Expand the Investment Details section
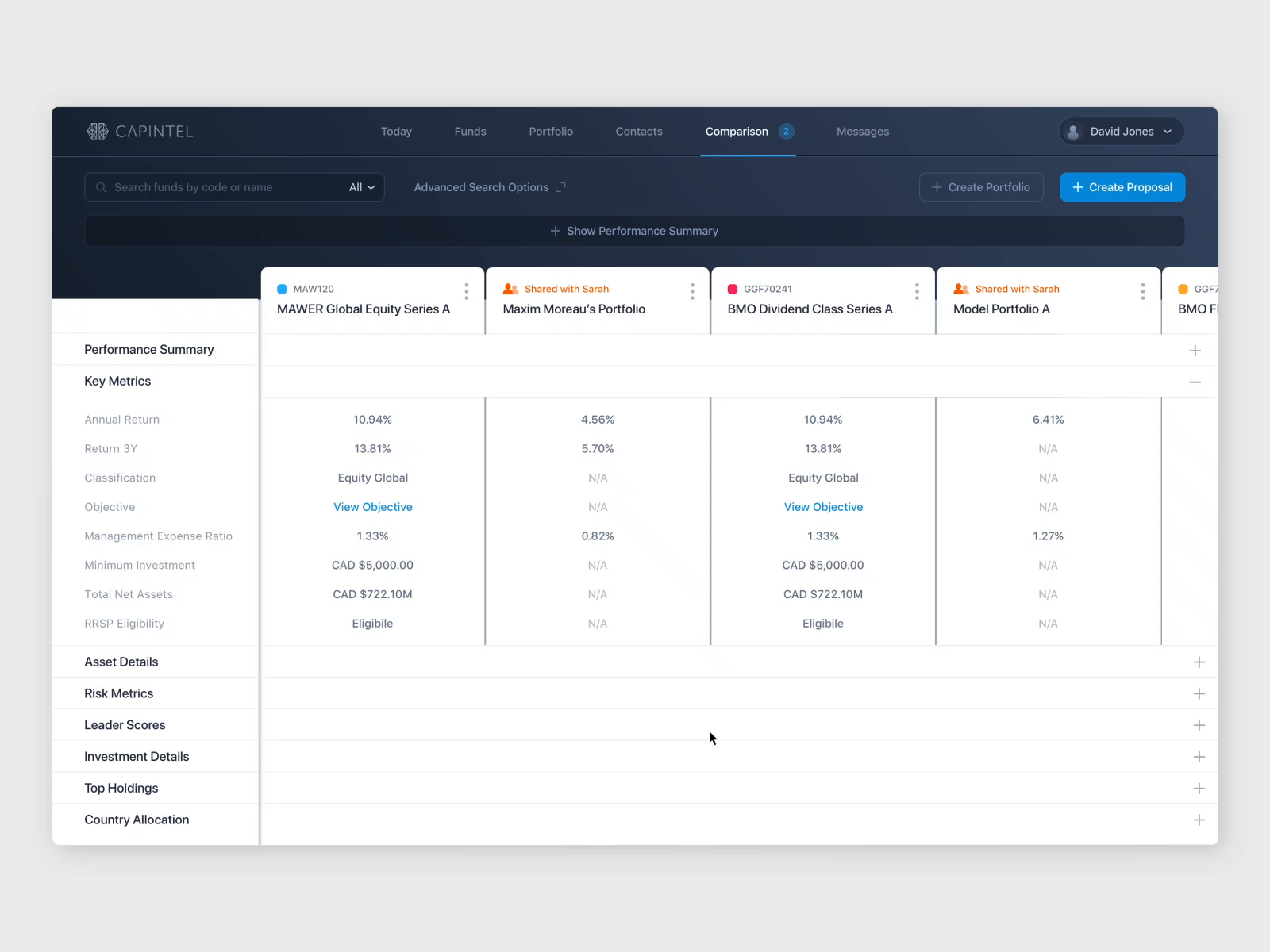The height and width of the screenshot is (952, 1270). (1199, 757)
